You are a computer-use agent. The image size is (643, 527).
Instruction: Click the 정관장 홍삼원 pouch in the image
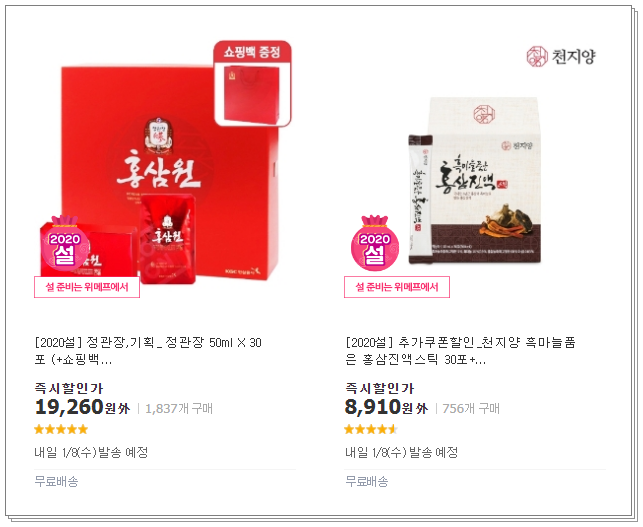166,240
